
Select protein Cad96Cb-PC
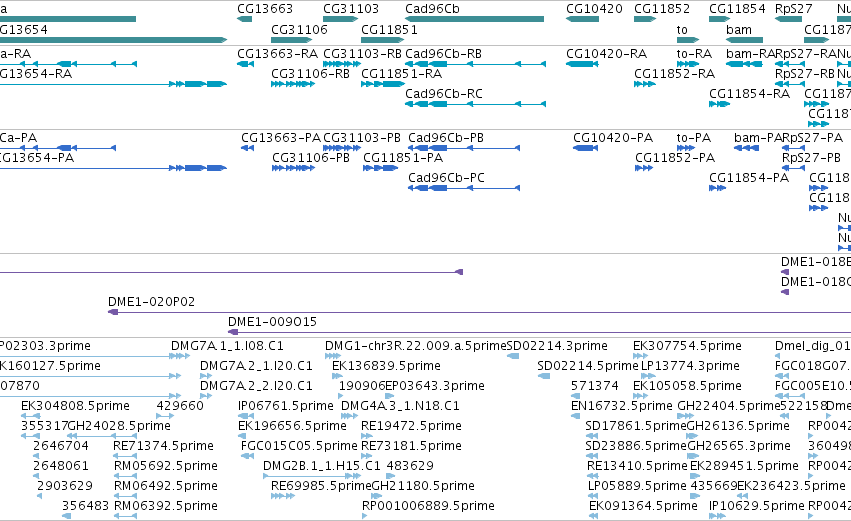[464, 188]
